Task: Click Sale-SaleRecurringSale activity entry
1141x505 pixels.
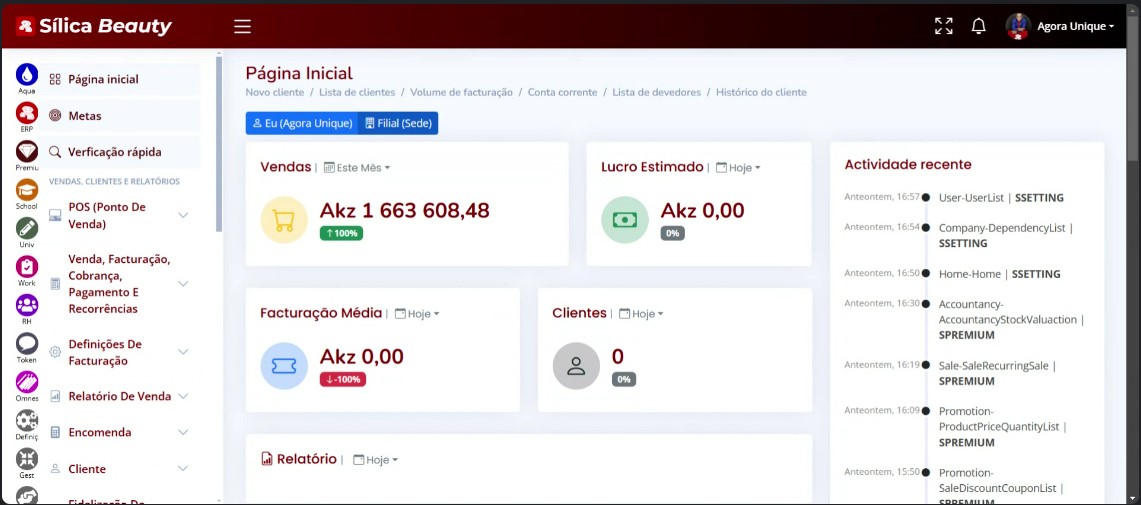Action: click(x=997, y=373)
